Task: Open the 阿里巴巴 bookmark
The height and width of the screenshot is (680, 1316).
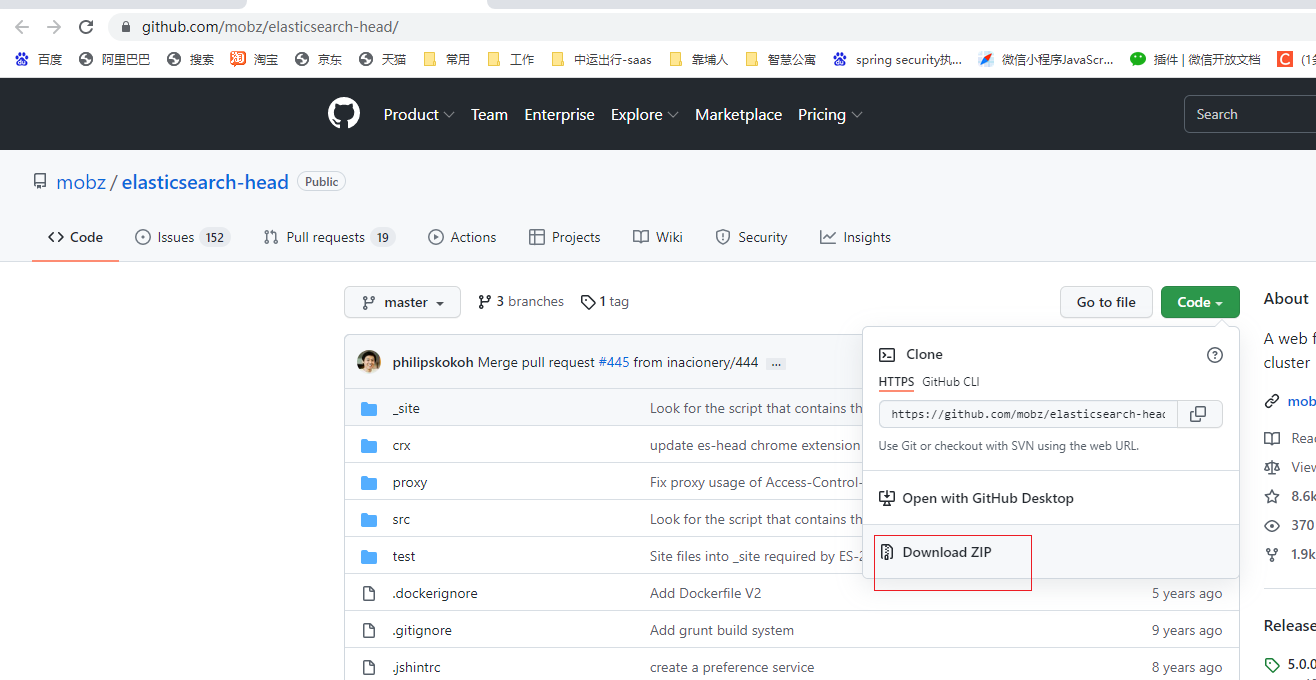Action: (114, 59)
